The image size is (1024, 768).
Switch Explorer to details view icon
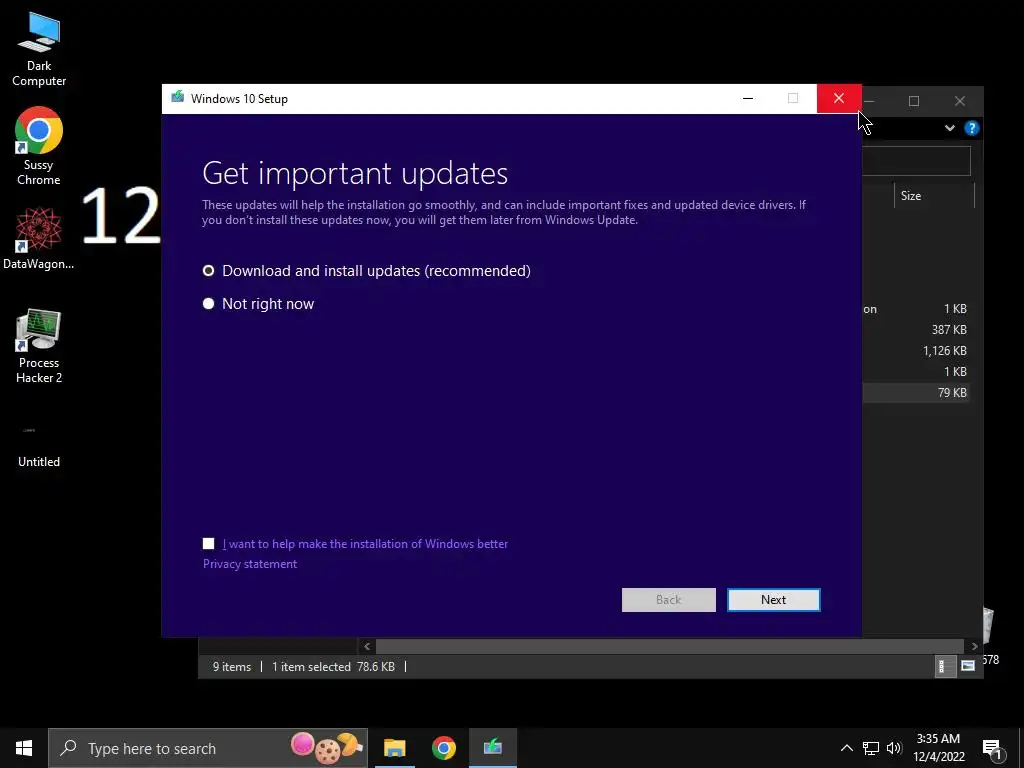pos(944,665)
